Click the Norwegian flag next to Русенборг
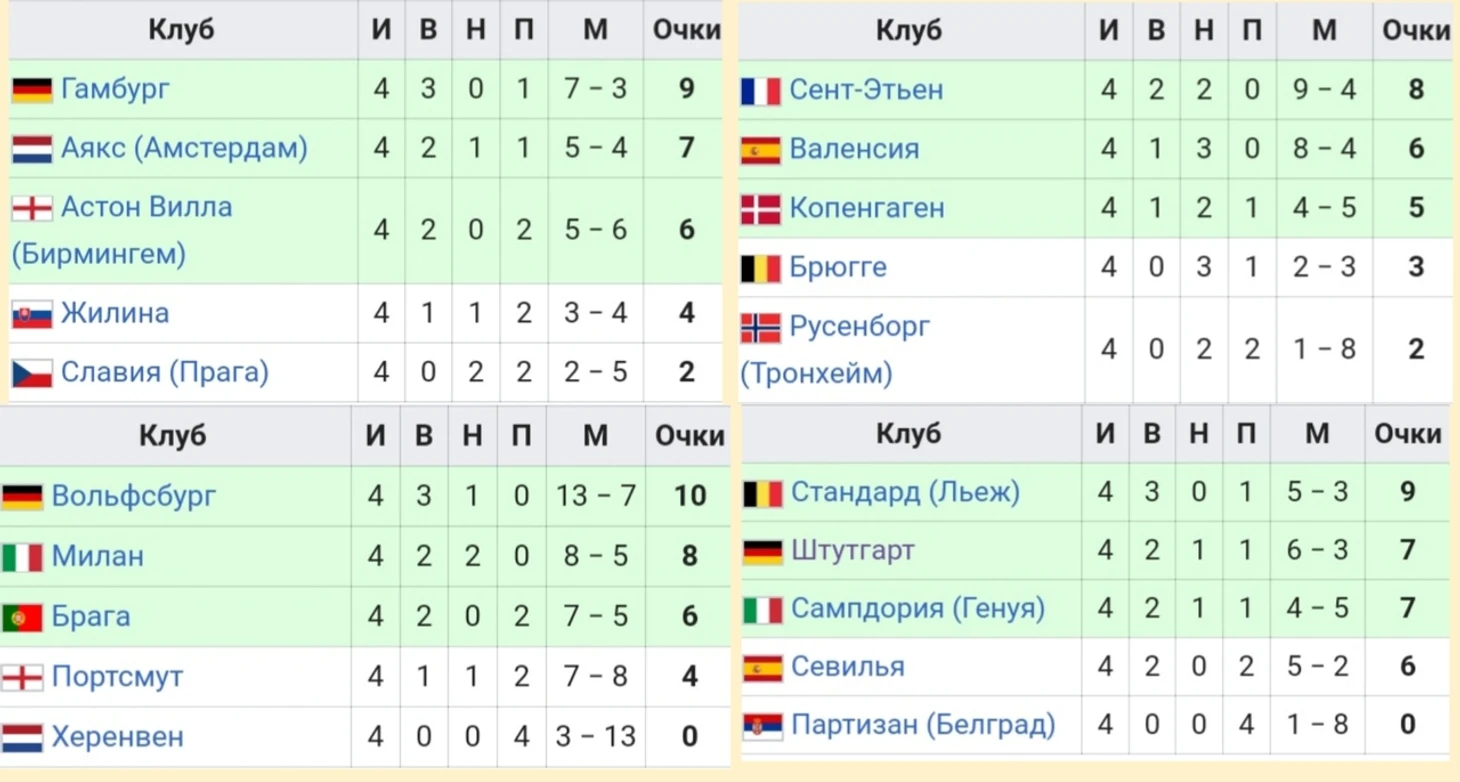The image size is (1460, 782). [x=760, y=328]
